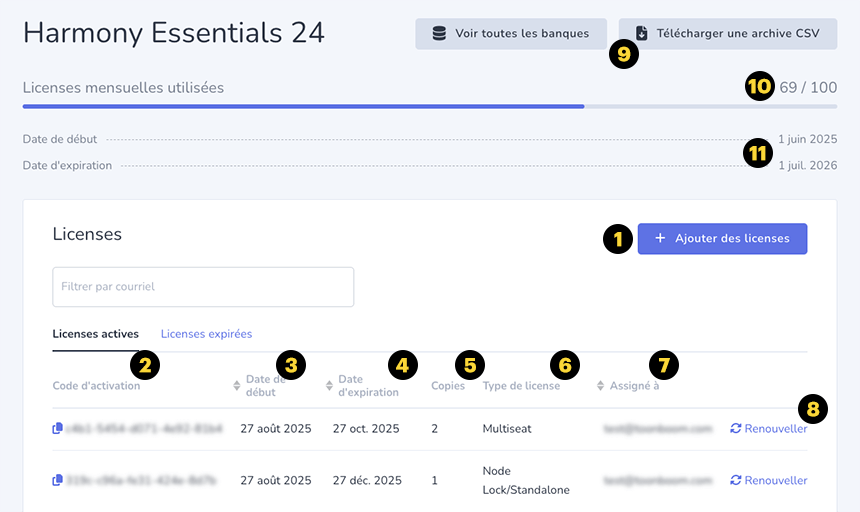The image size is (860, 512).
Task: Click the Copies column header
Action: point(448,386)
